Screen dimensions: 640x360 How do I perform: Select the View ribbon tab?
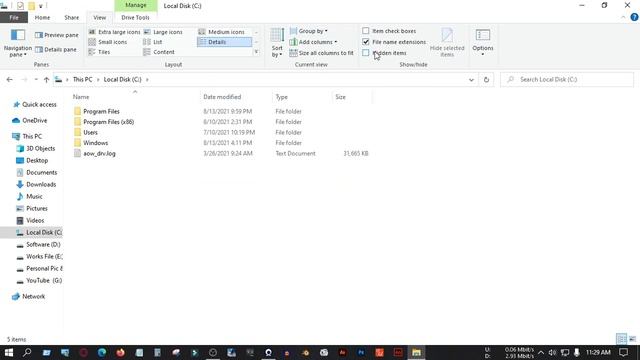99,18
